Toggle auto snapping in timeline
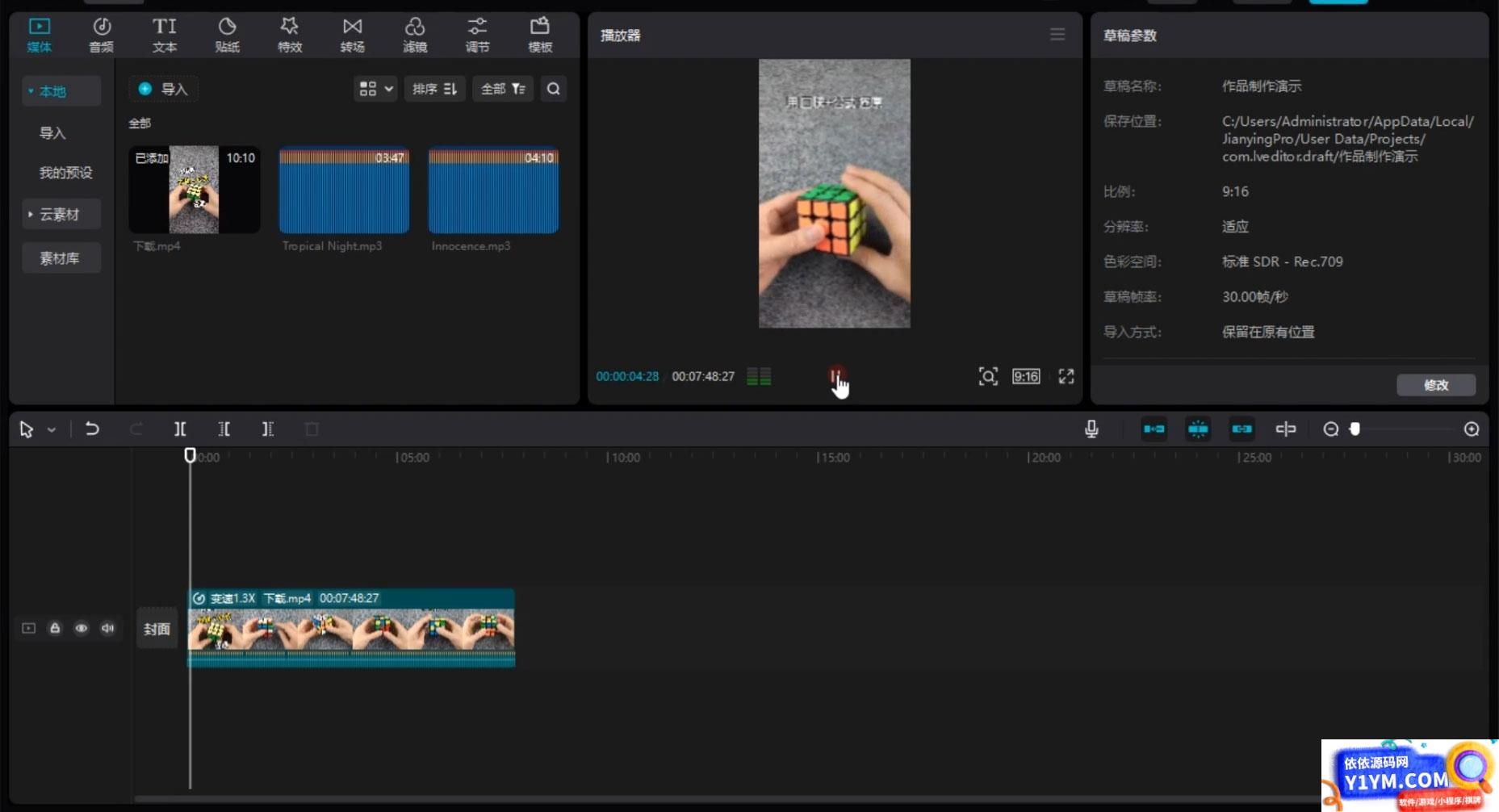Image resolution: width=1499 pixels, height=812 pixels. [x=1198, y=429]
